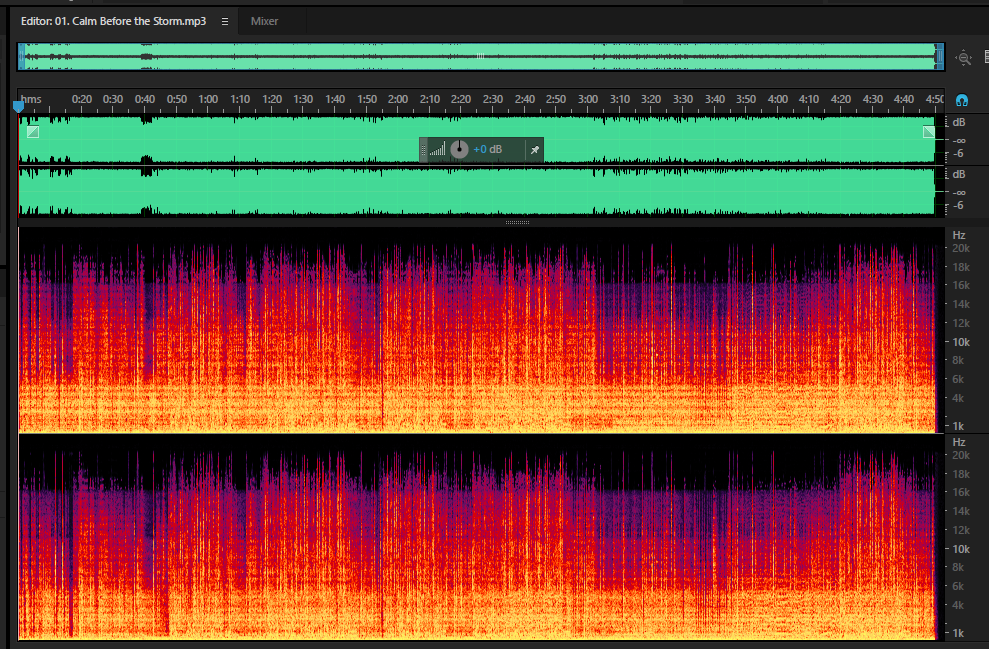
Task: Click the 0:20 mark on time ruler
Action: [81, 99]
